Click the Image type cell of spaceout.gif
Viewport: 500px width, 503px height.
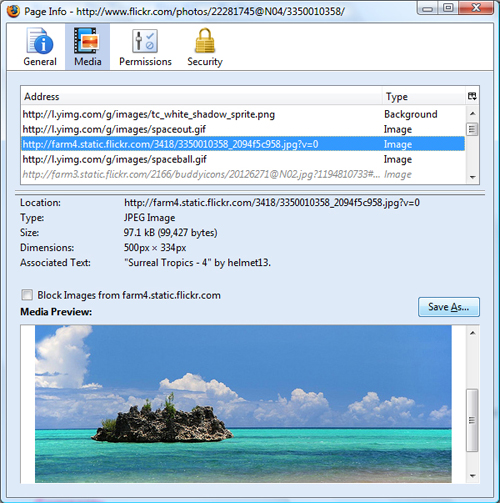tap(398, 129)
